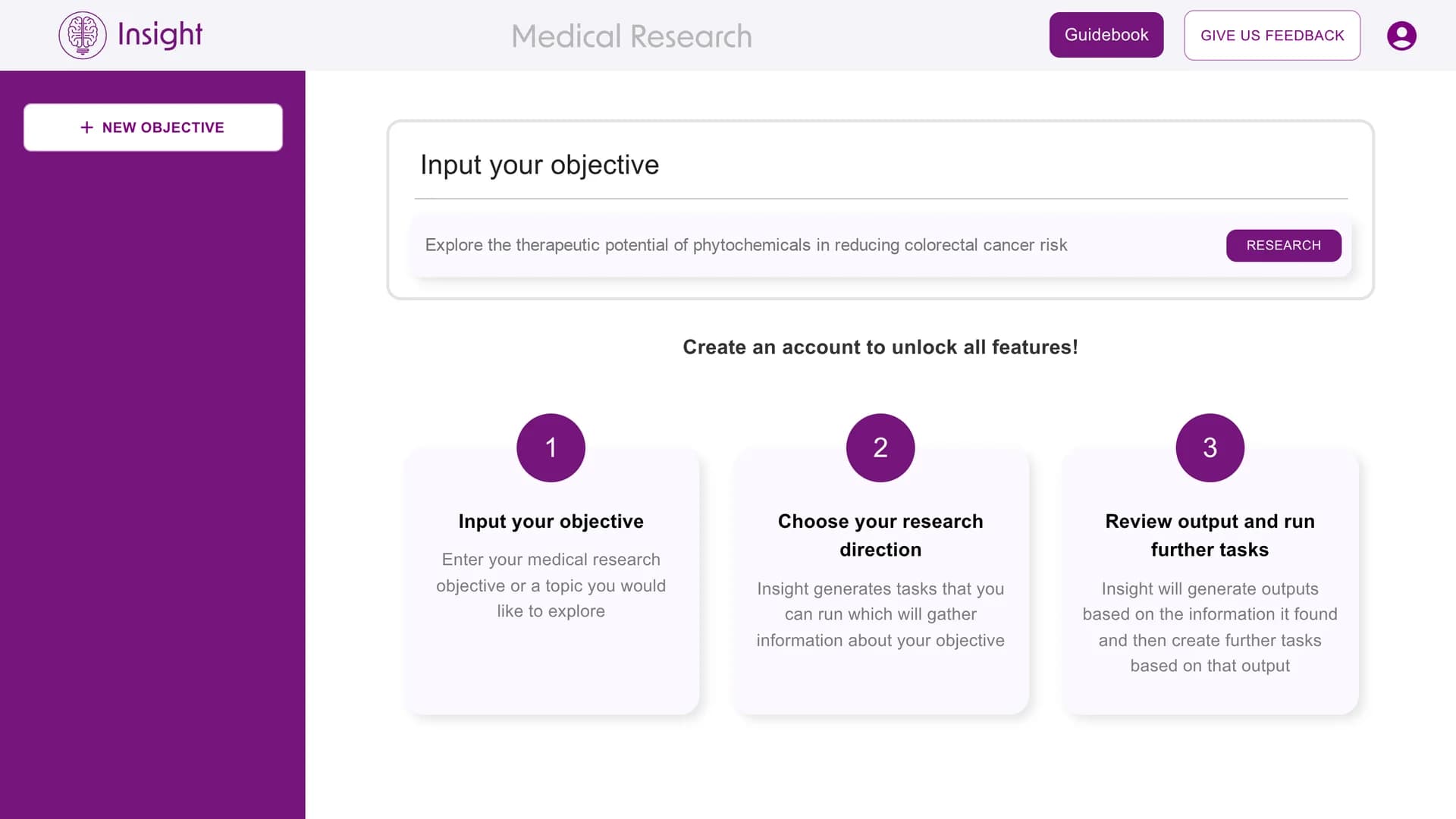Click the plus icon in New Objective
The width and height of the screenshot is (1456, 819).
[x=86, y=127]
